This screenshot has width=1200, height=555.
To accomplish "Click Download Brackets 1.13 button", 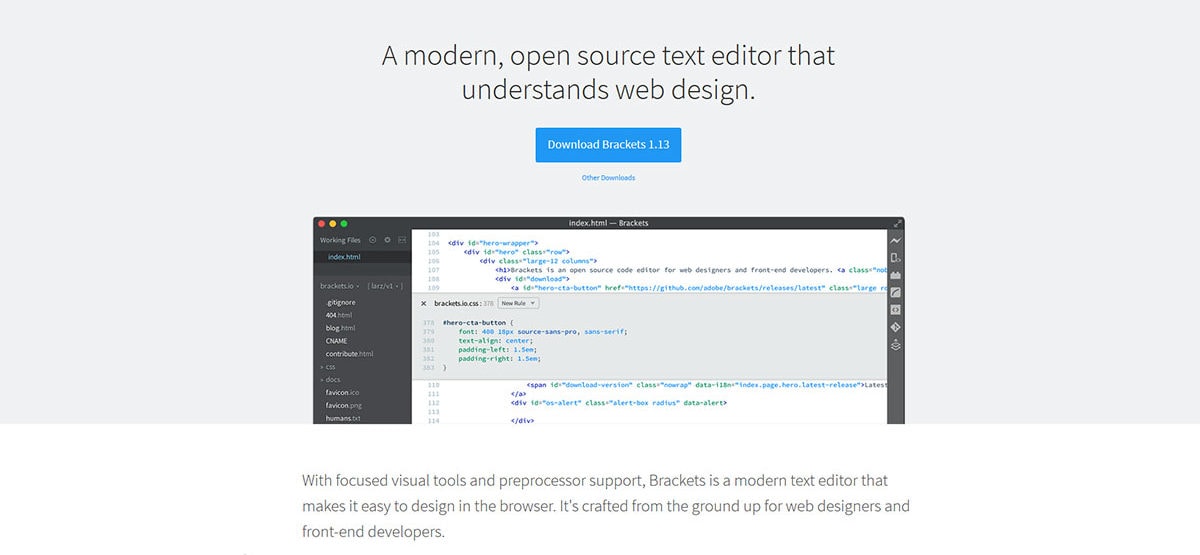I will tap(608, 144).
